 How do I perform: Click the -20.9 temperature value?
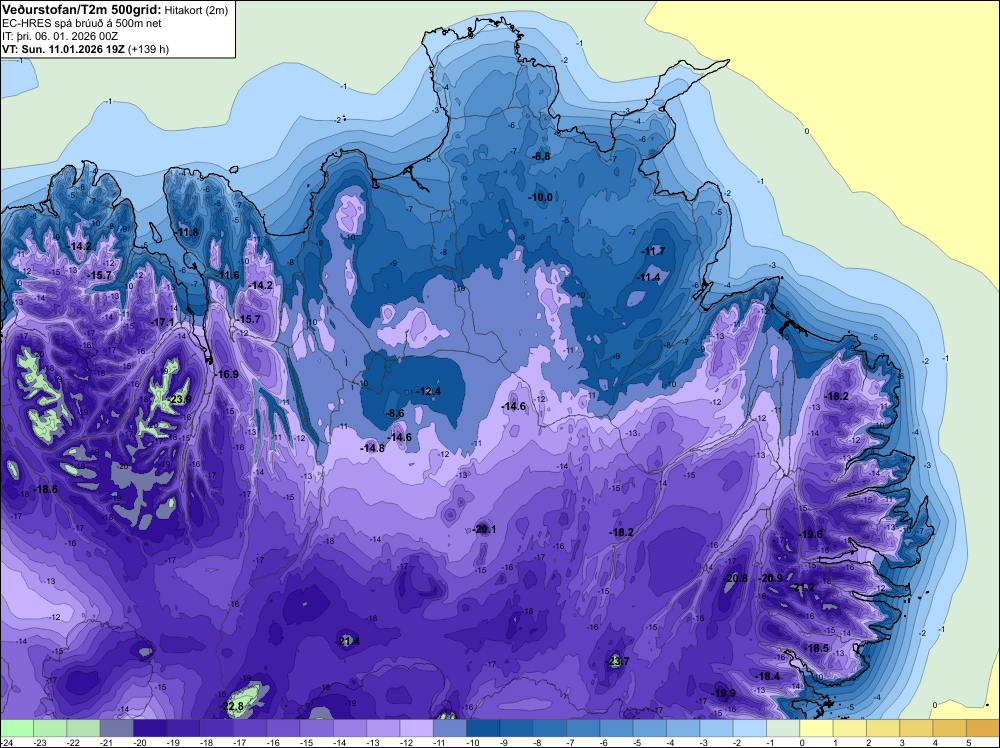(770, 579)
